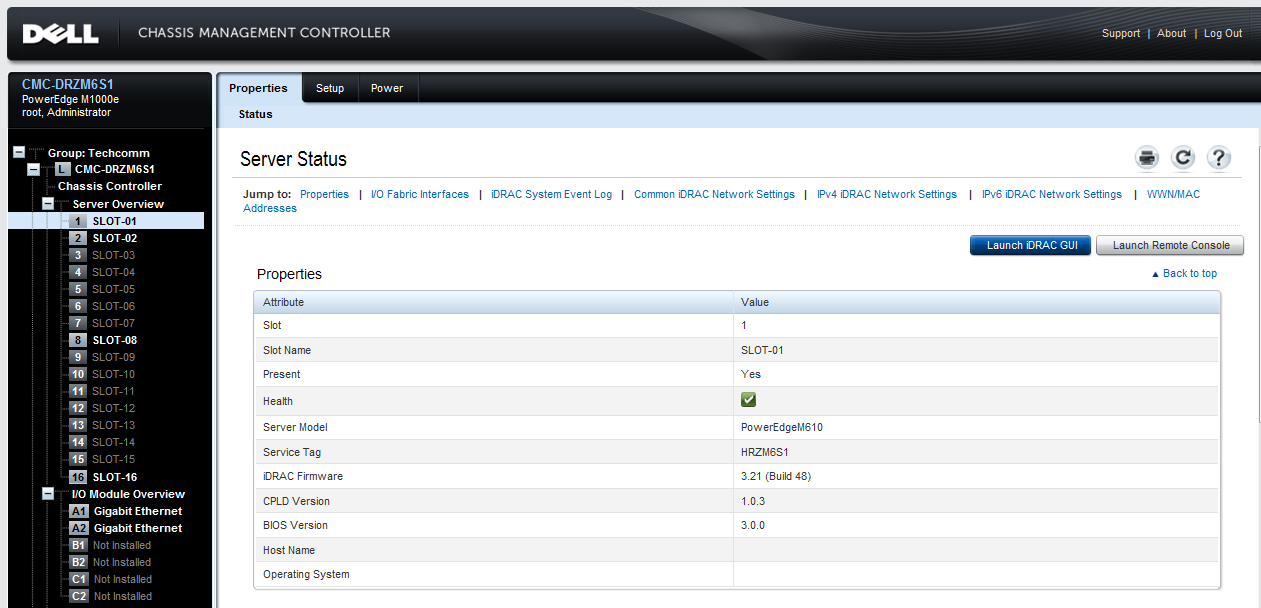Select SLOT-02 in the server tree

[x=115, y=238]
